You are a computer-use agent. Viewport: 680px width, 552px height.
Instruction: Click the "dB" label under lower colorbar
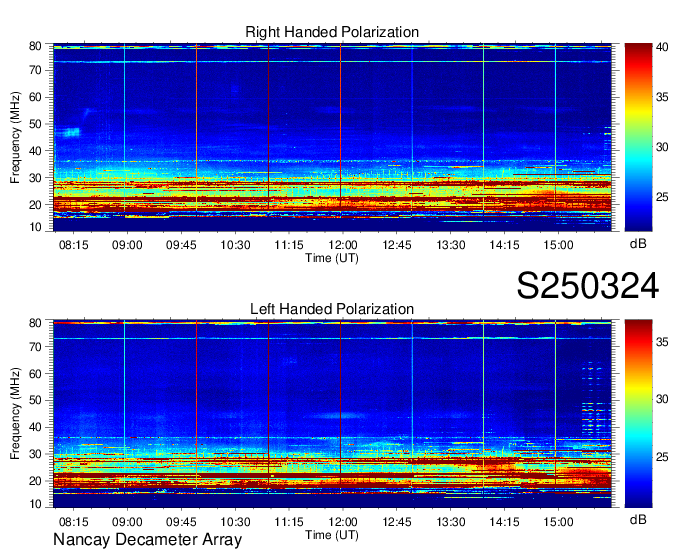click(x=638, y=520)
